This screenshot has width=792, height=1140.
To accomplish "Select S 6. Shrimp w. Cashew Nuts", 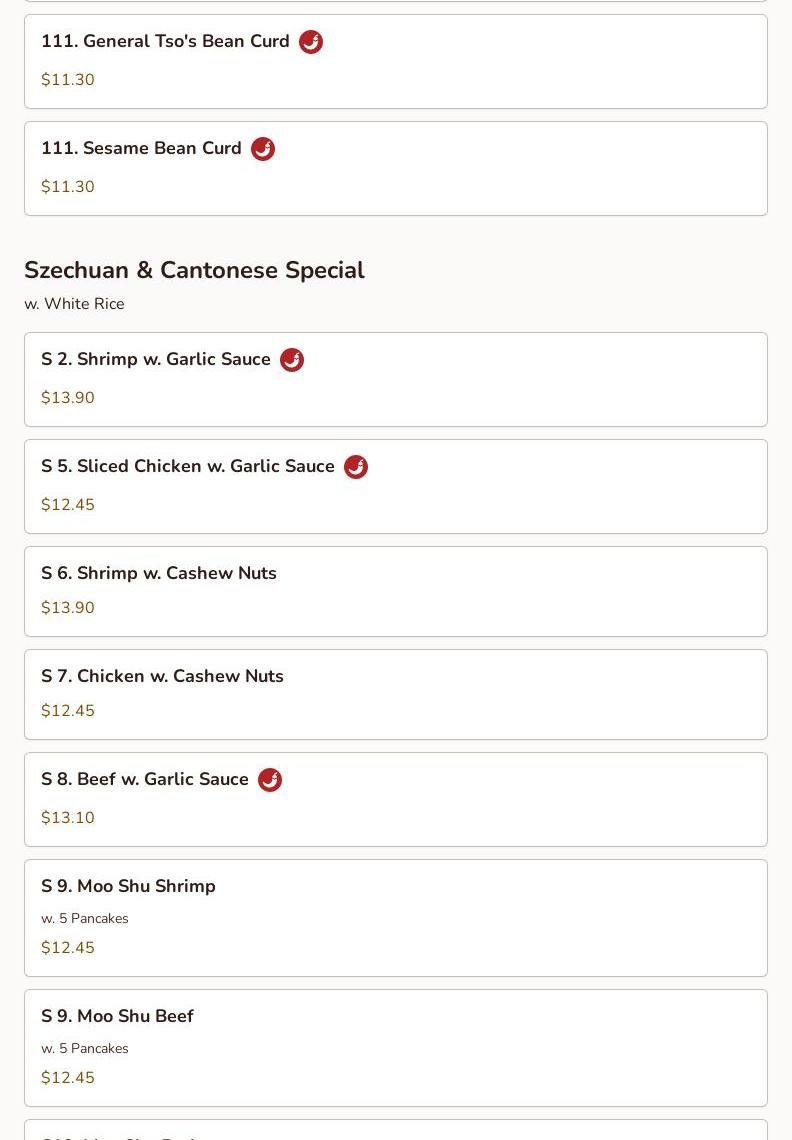I will 396,592.
